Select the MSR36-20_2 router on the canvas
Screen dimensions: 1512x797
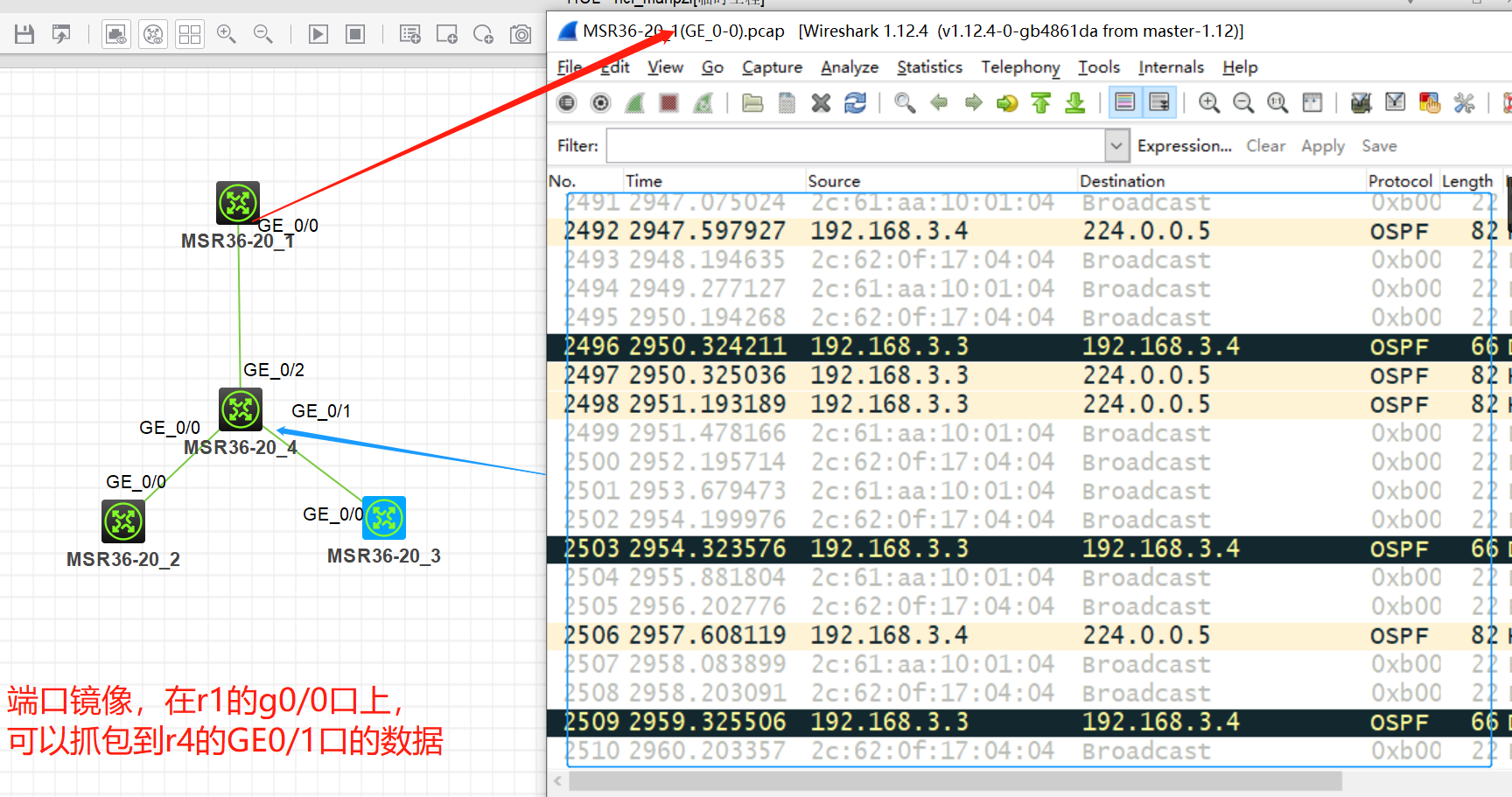123,521
